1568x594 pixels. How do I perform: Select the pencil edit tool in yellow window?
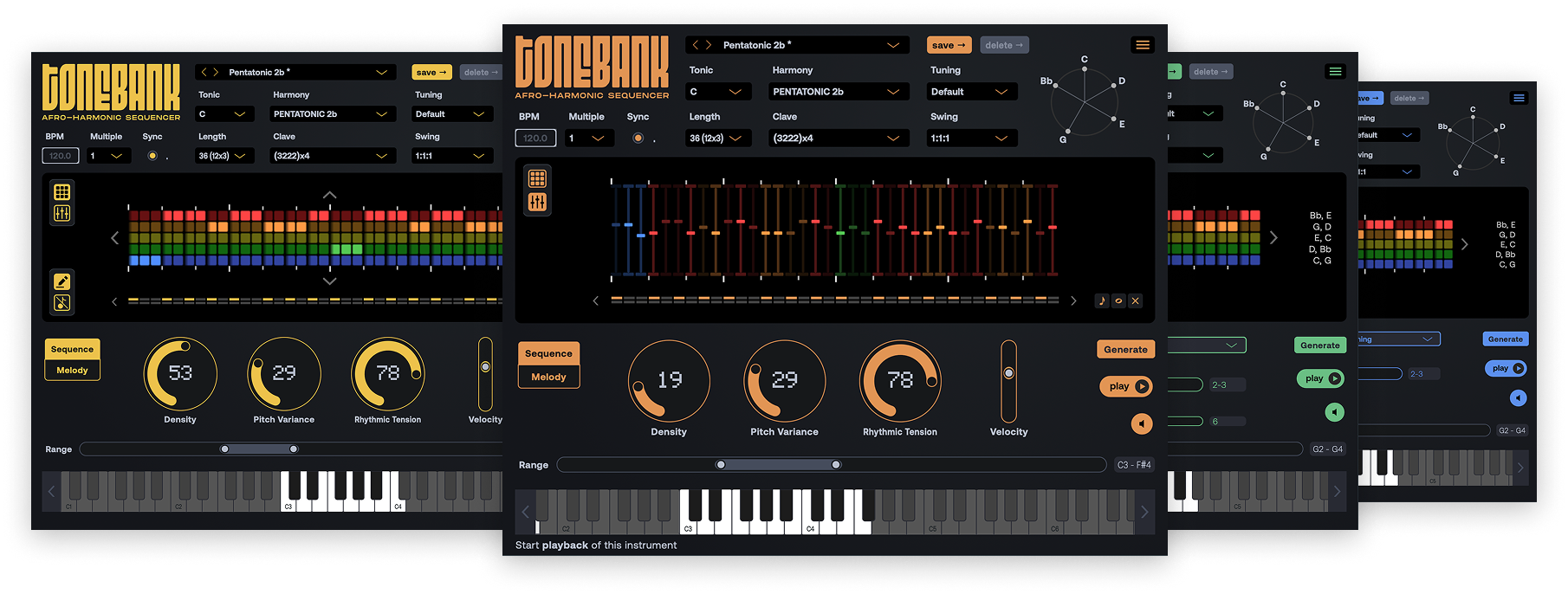(x=62, y=281)
